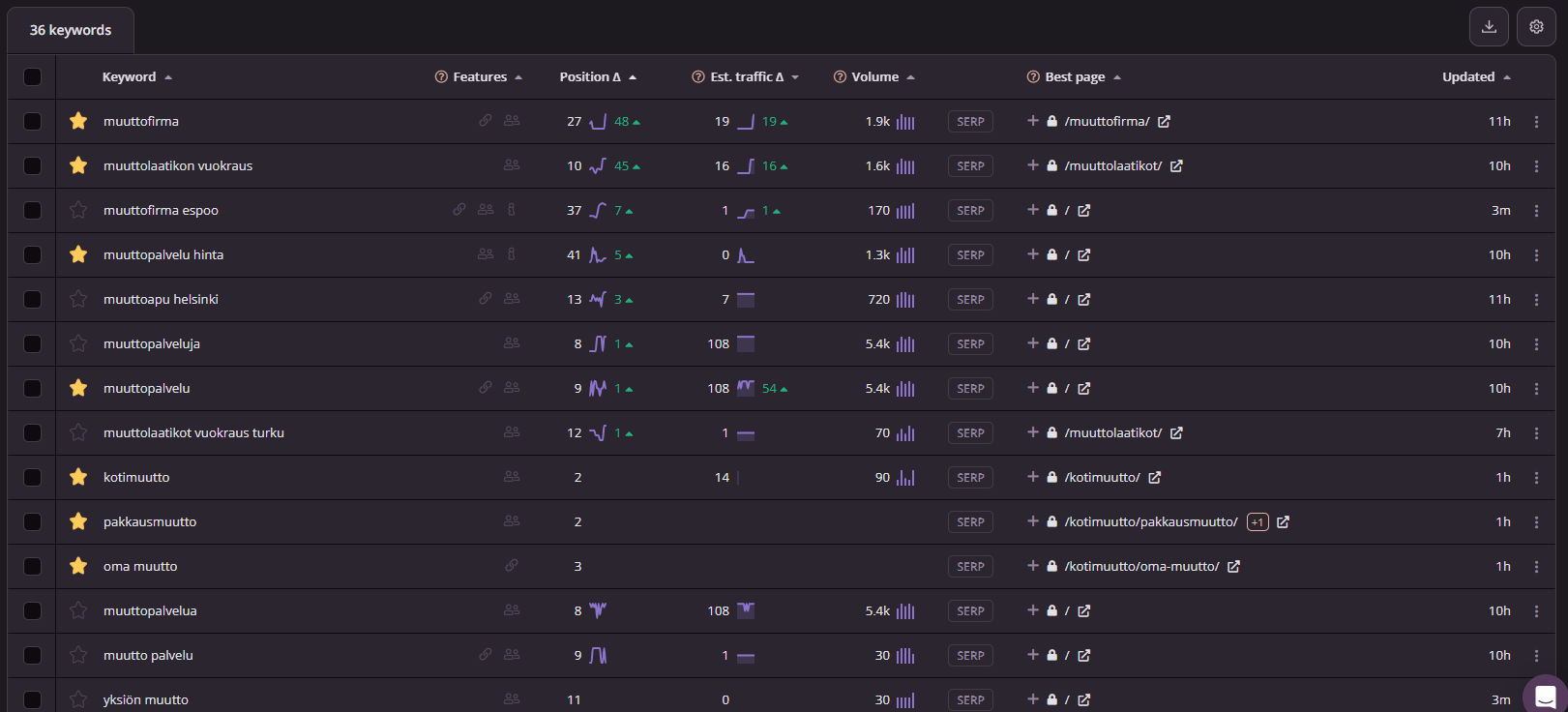Viewport: 1568px width, 712px height.
Task: Select keyword text muuttopalvelua
Action: [150, 611]
